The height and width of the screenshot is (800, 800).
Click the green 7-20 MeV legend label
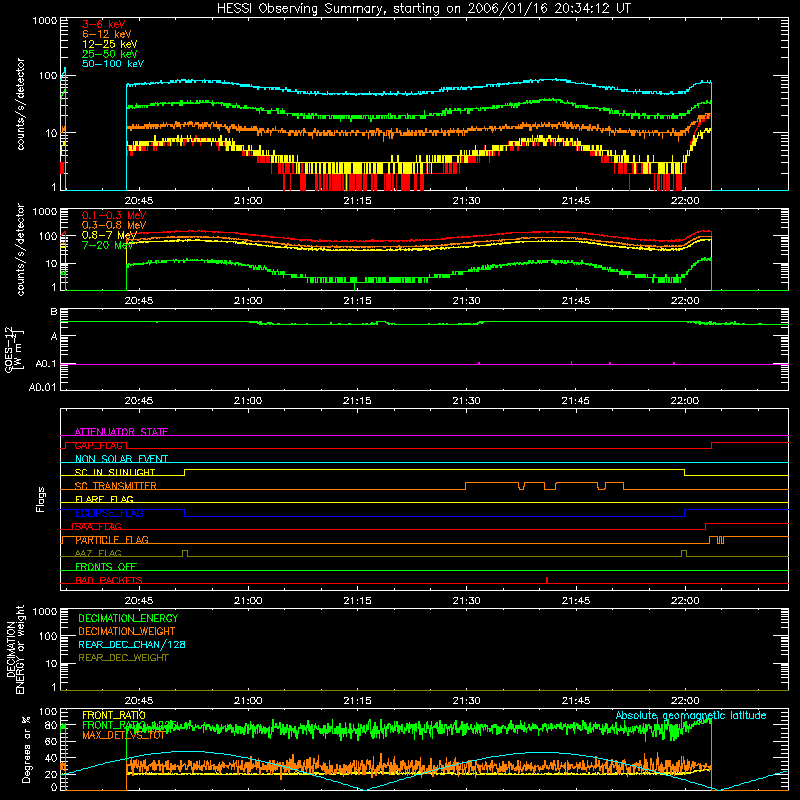pyautogui.click(x=107, y=245)
